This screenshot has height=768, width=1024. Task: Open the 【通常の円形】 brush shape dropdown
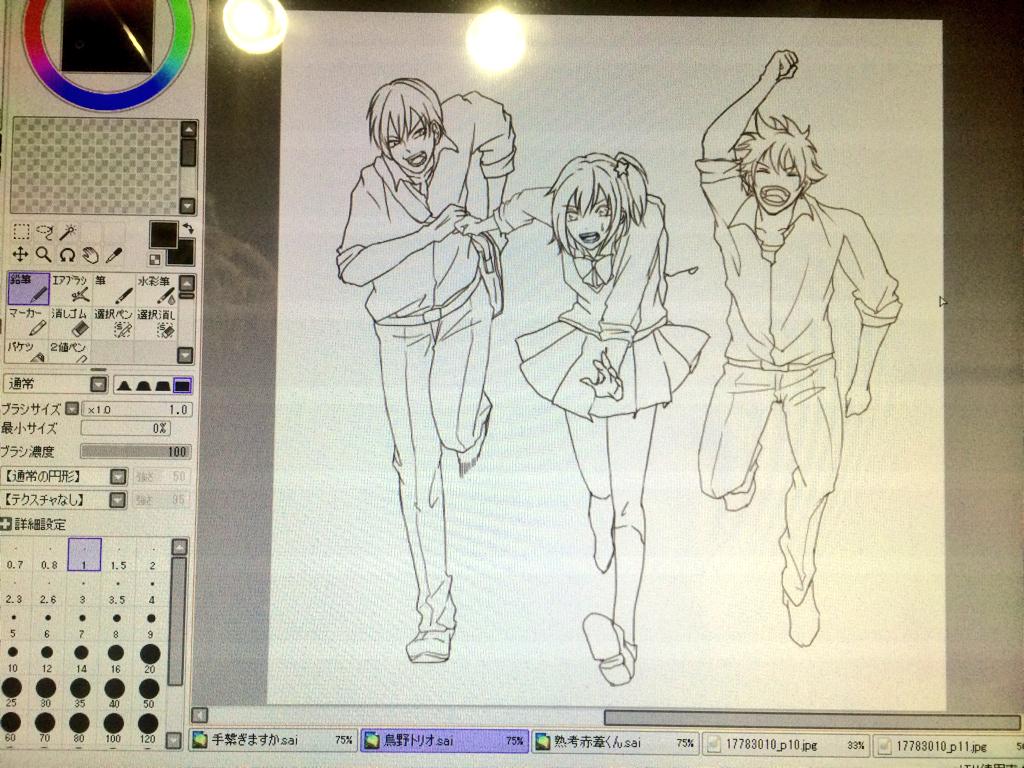tap(118, 477)
